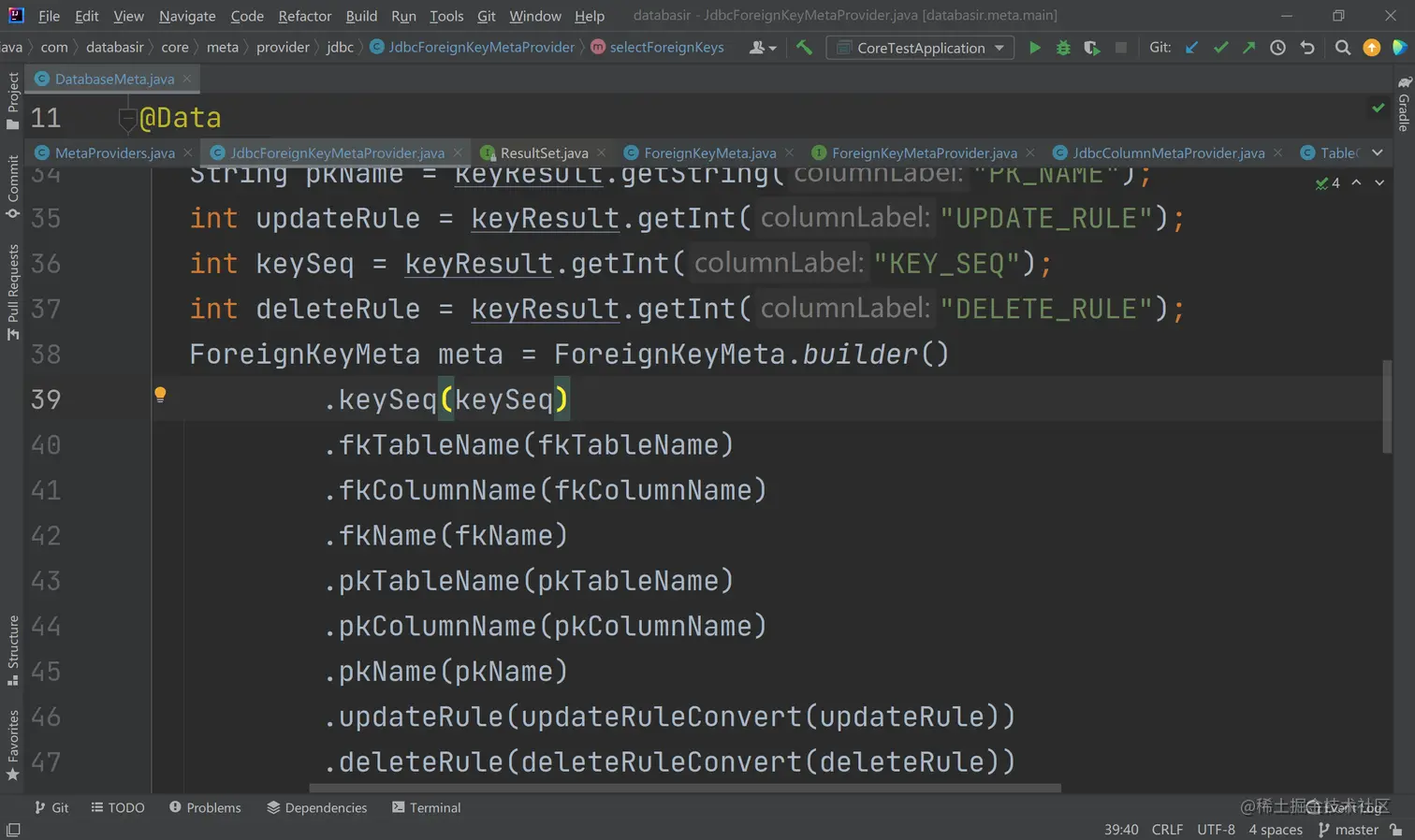
Task: Go to previous highlighted problem arrow
Action: (1356, 182)
